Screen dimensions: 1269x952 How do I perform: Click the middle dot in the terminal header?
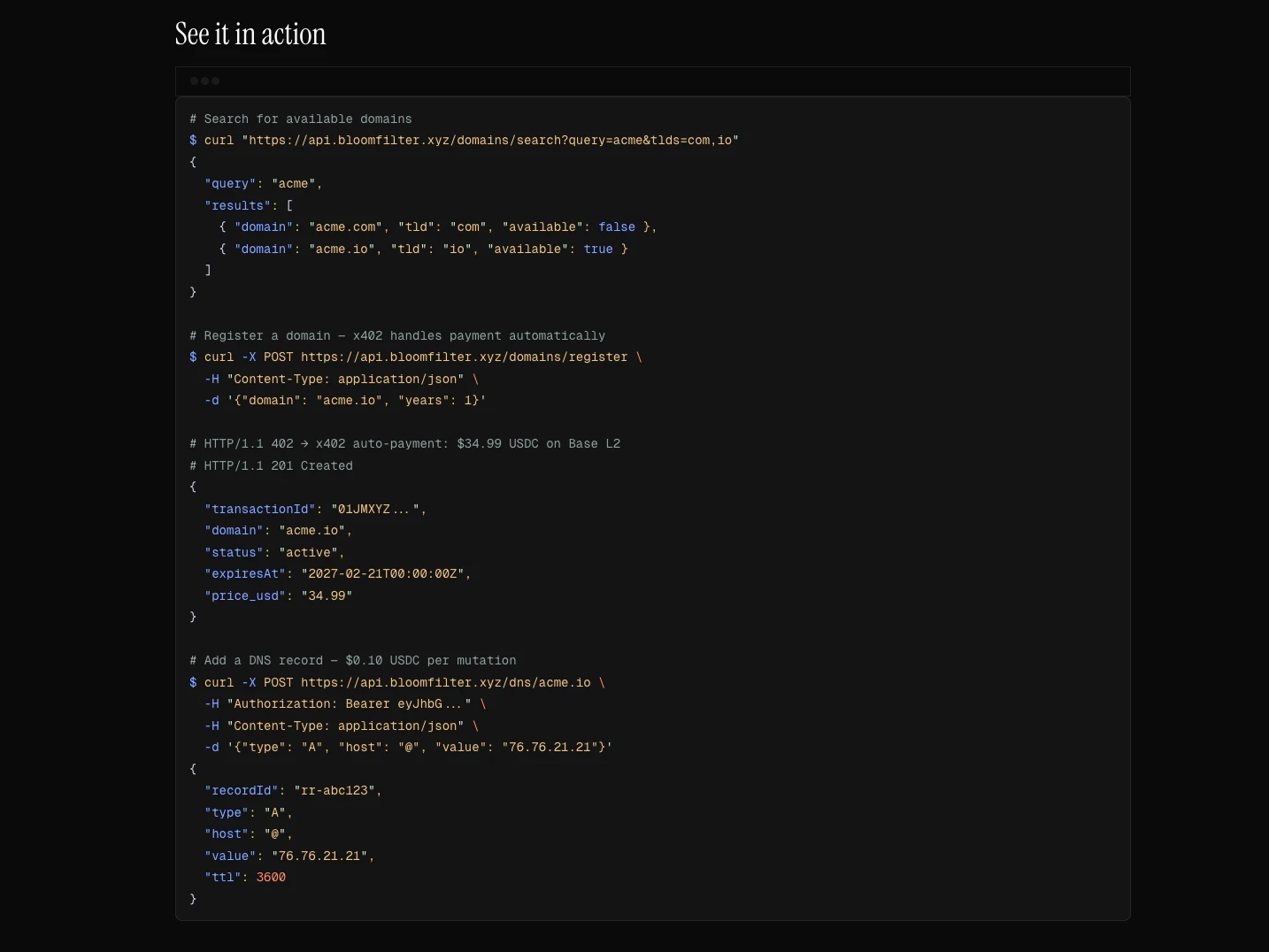(x=204, y=81)
